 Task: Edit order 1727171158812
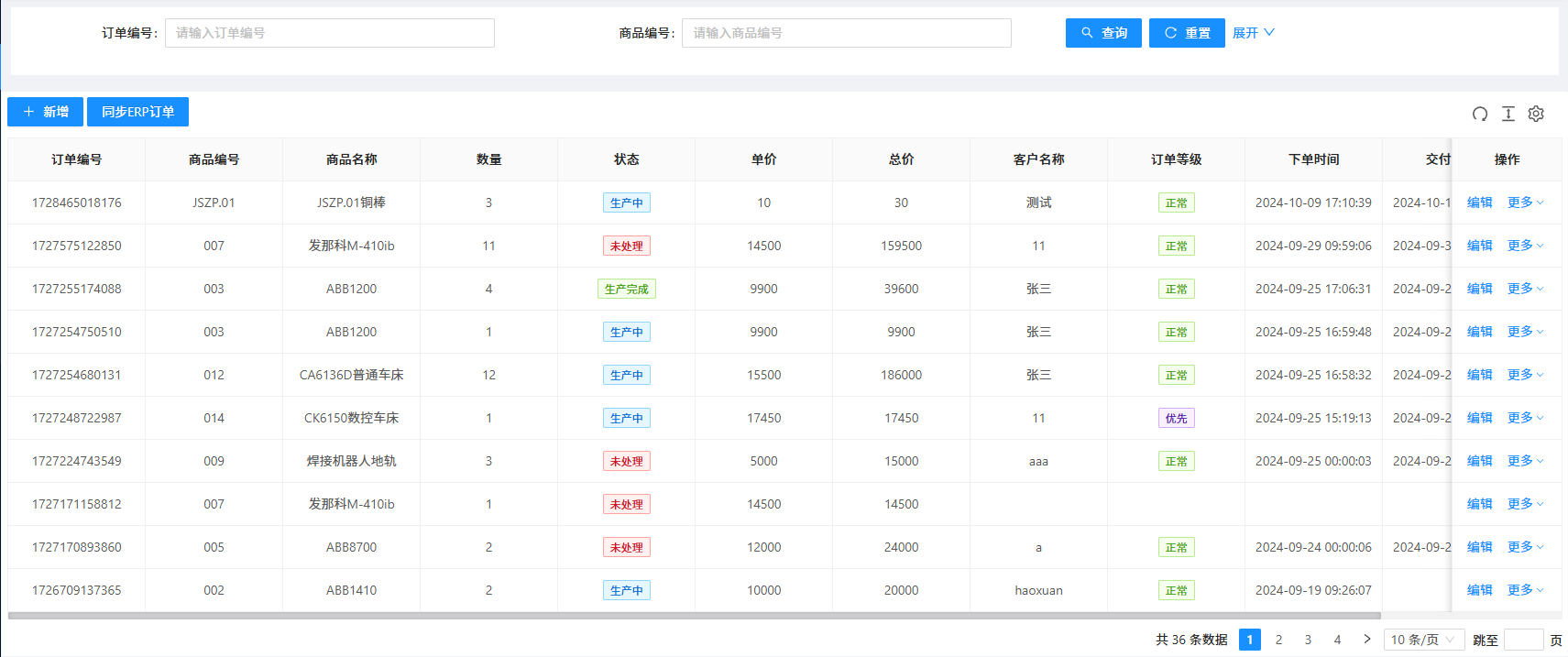(x=1480, y=504)
